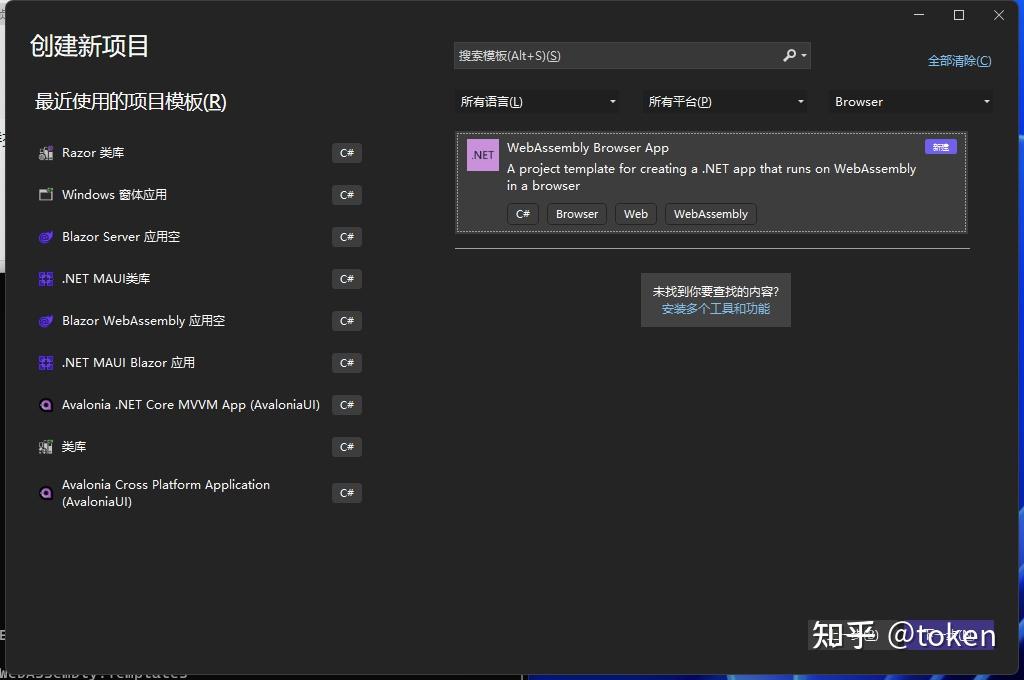Viewport: 1024px width, 680px height.
Task: Close the 创建新项目 dialog
Action: click(999, 15)
